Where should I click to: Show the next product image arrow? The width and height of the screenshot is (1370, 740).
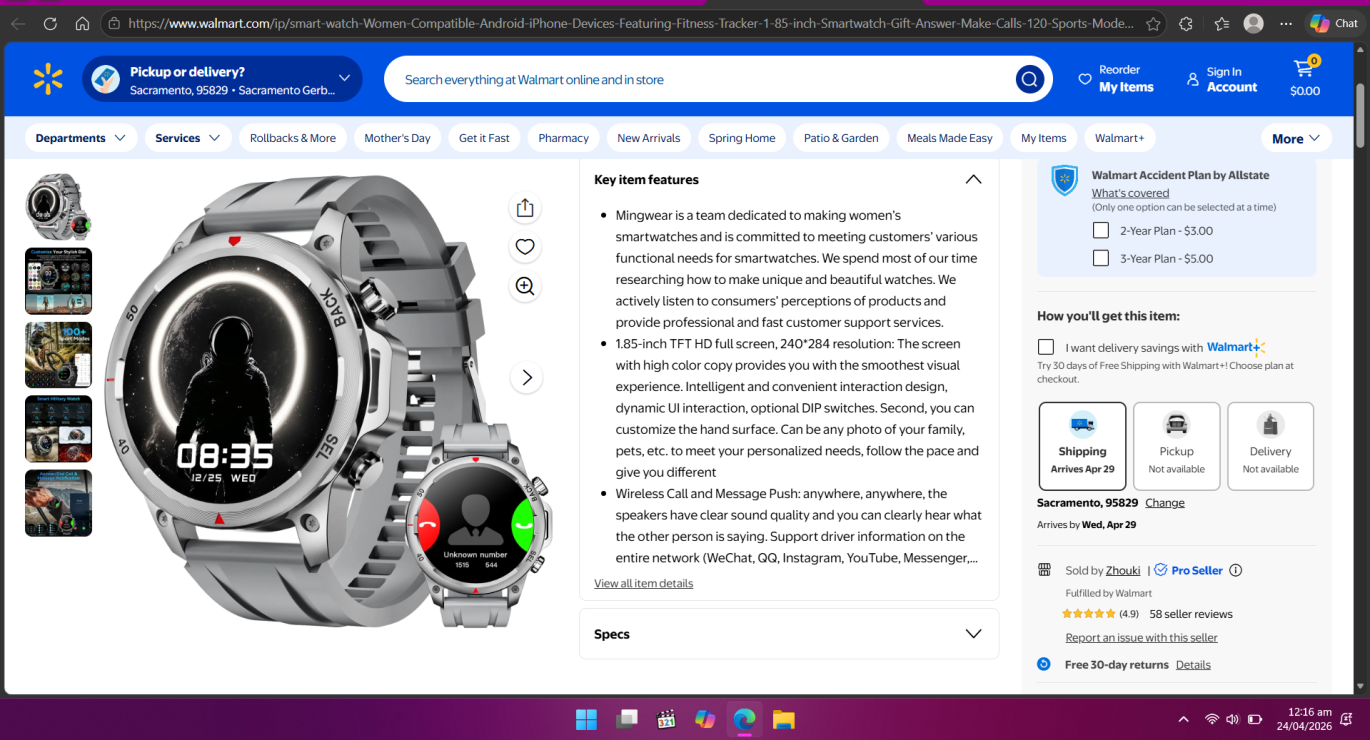(x=526, y=378)
